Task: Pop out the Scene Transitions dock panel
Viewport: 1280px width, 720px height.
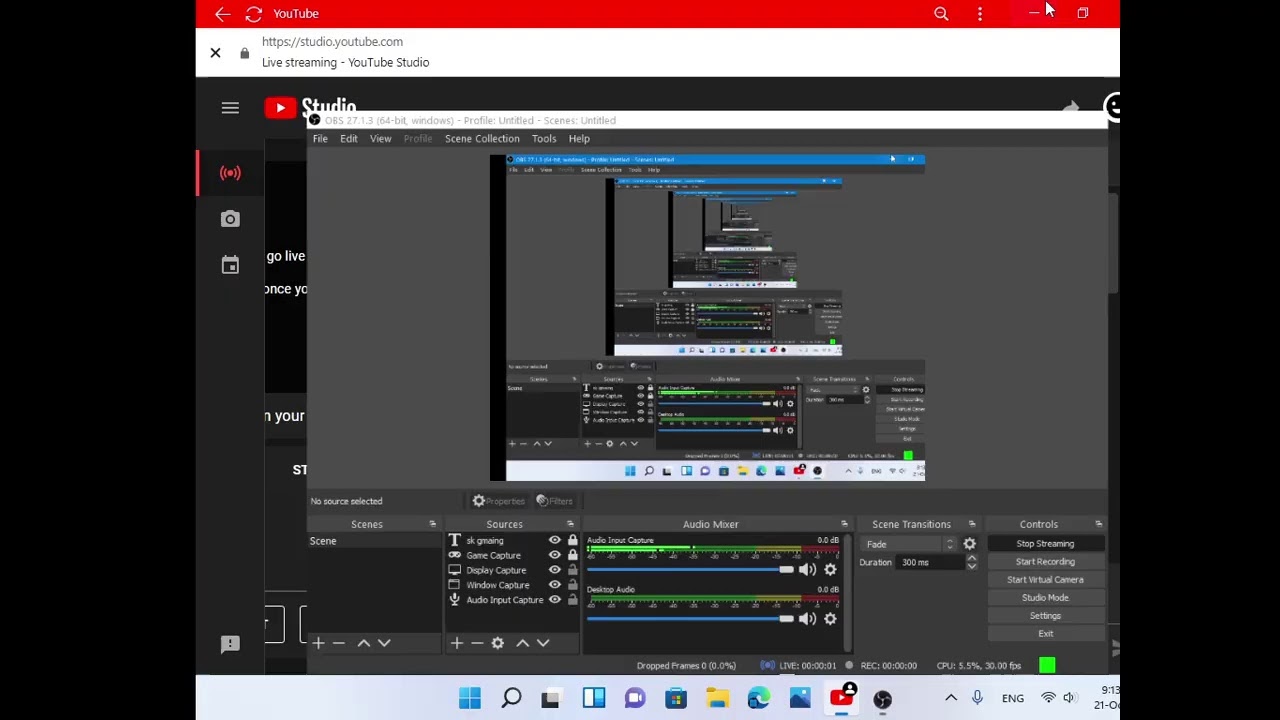Action: 971,524
